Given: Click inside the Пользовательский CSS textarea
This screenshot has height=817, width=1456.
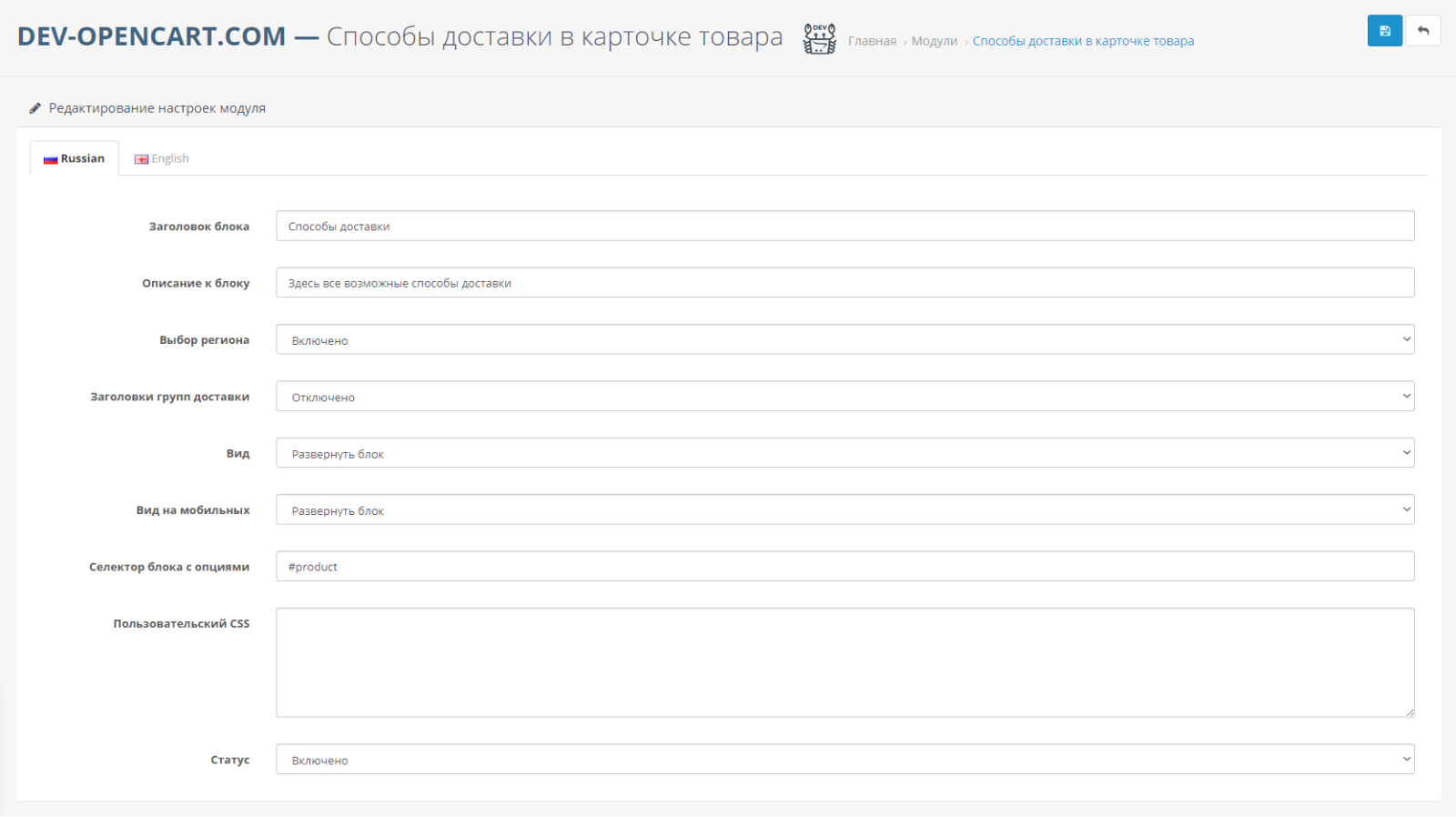Looking at the screenshot, I should [x=844, y=662].
